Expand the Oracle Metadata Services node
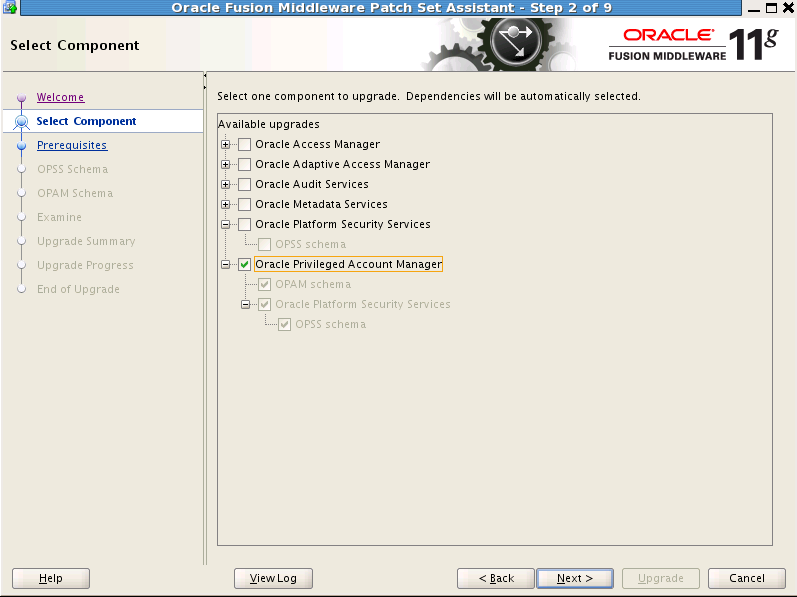 [x=226, y=204]
